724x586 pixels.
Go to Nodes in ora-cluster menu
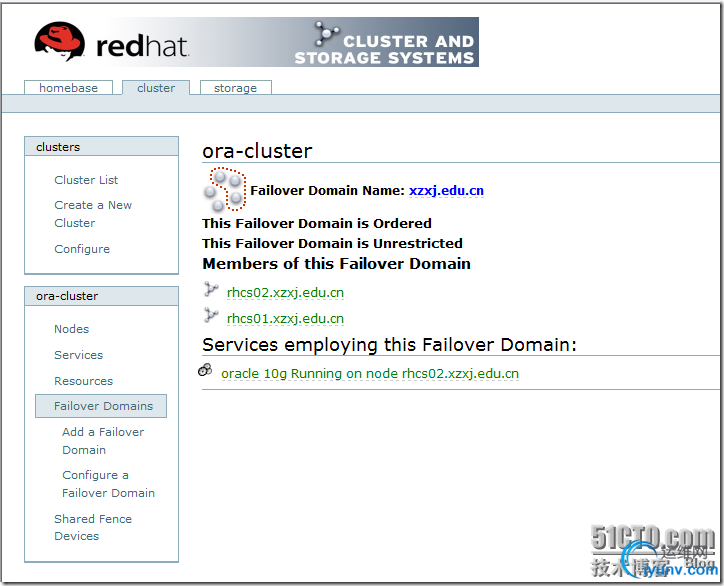coord(72,329)
